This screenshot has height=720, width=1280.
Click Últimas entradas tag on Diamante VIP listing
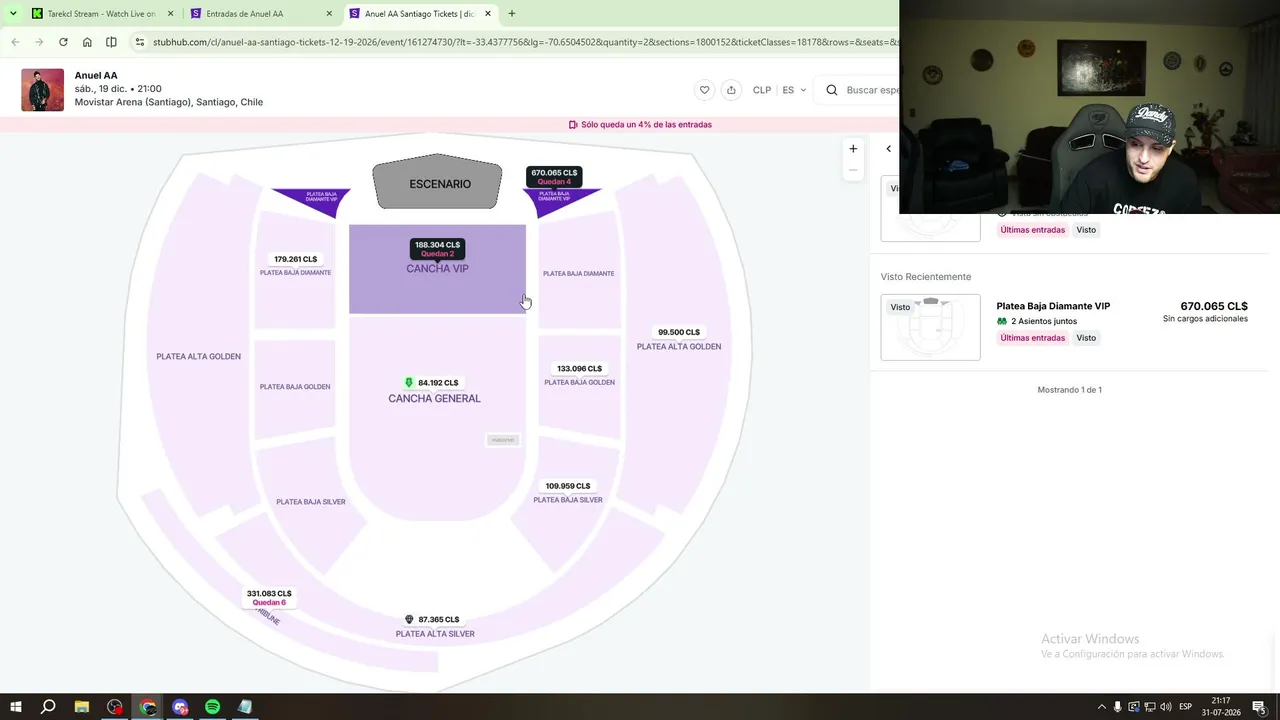click(1033, 338)
